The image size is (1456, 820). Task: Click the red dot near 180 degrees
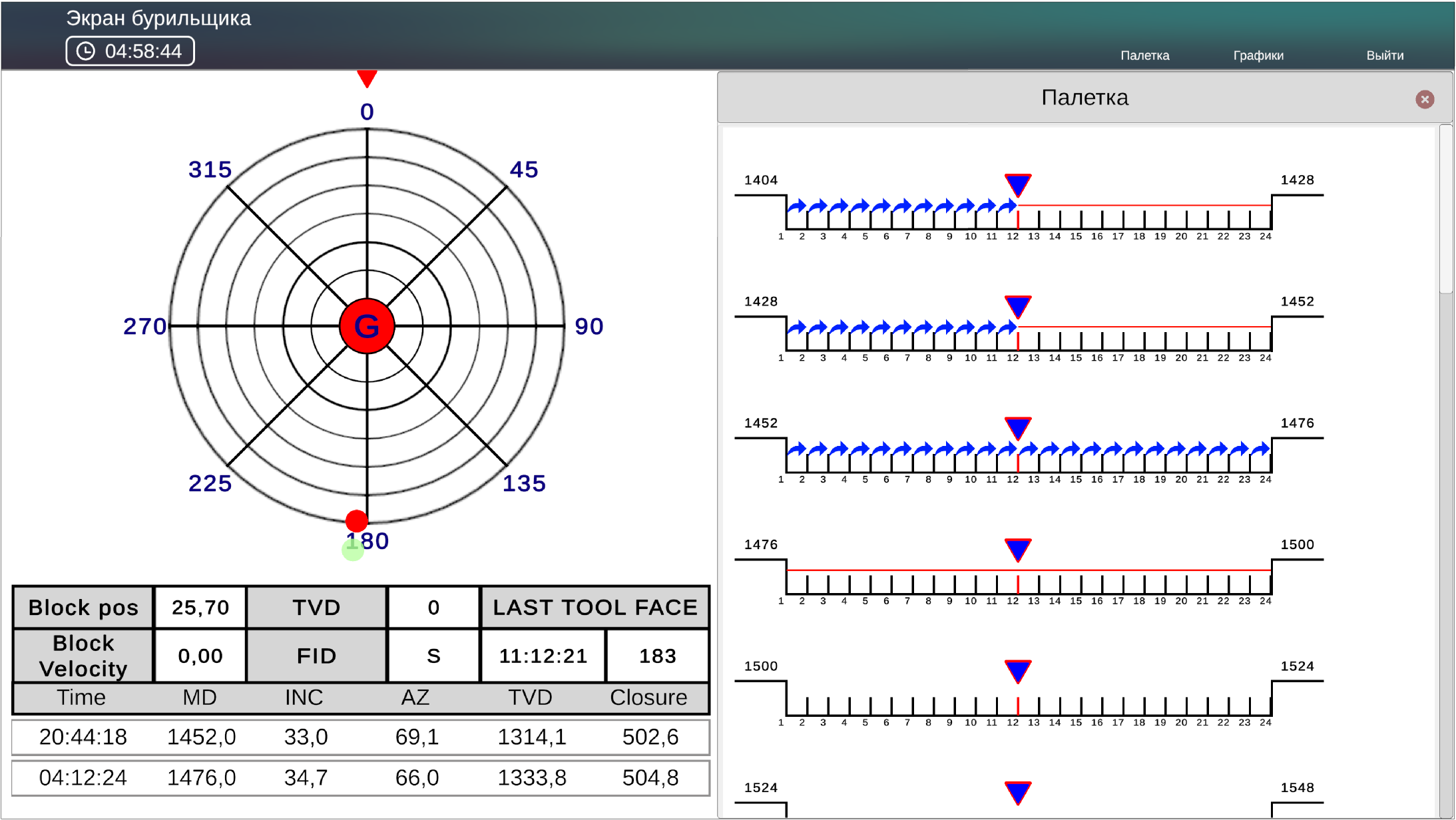357,520
